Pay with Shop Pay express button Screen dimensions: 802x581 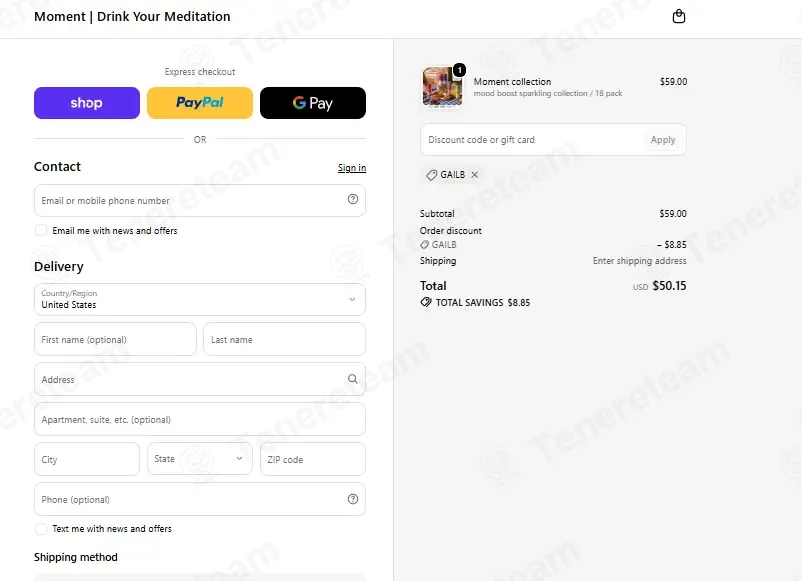point(87,103)
